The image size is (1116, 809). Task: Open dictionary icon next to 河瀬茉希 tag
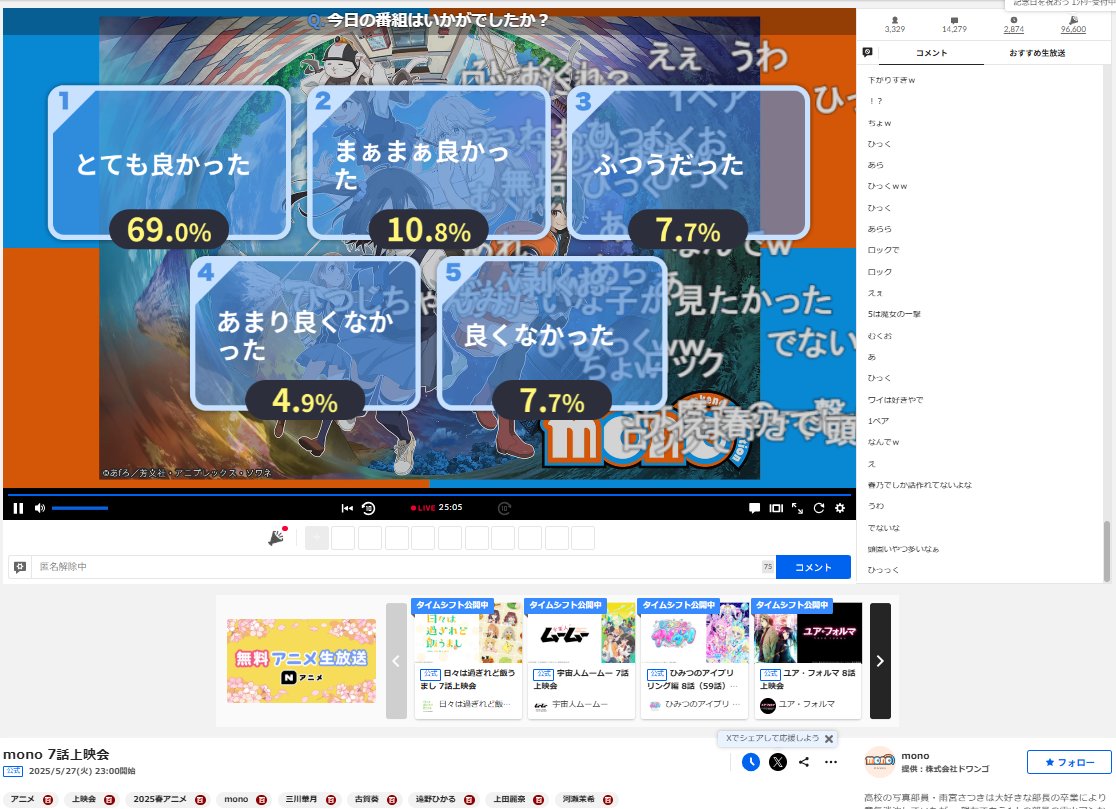tap(608, 800)
